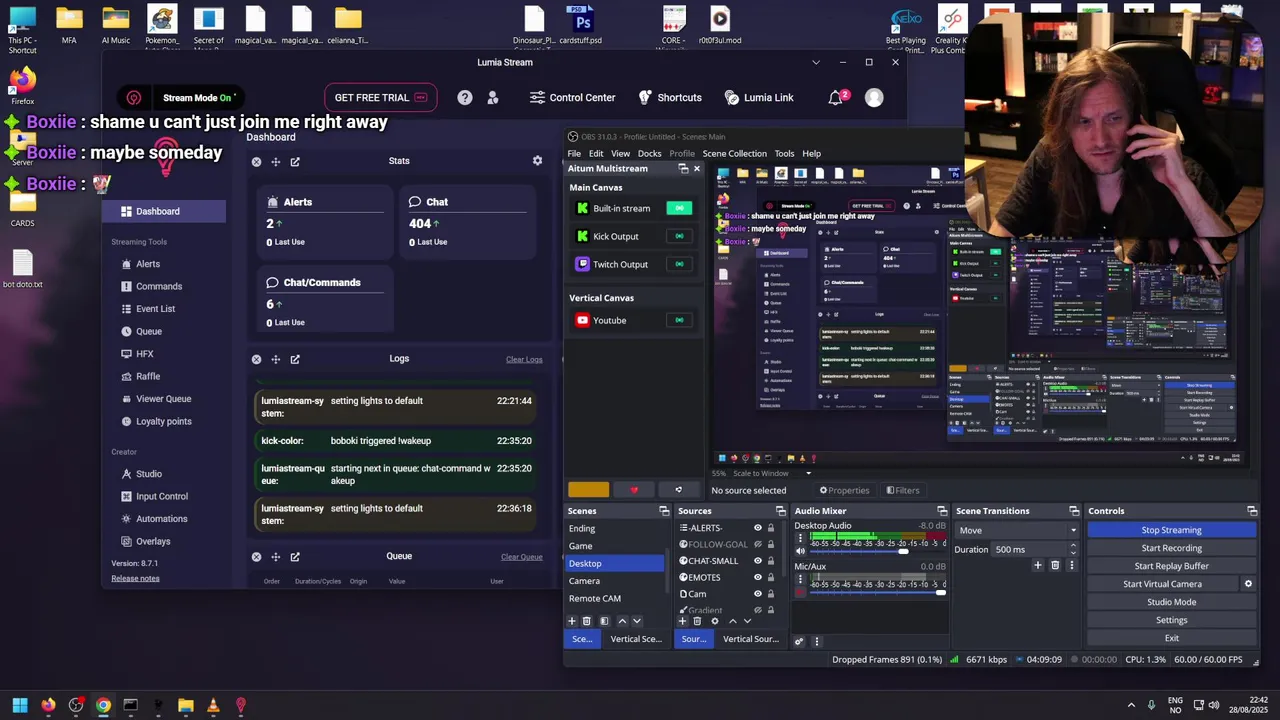Open the OBS Docks menu
This screenshot has width=1280, height=720.
[650, 153]
